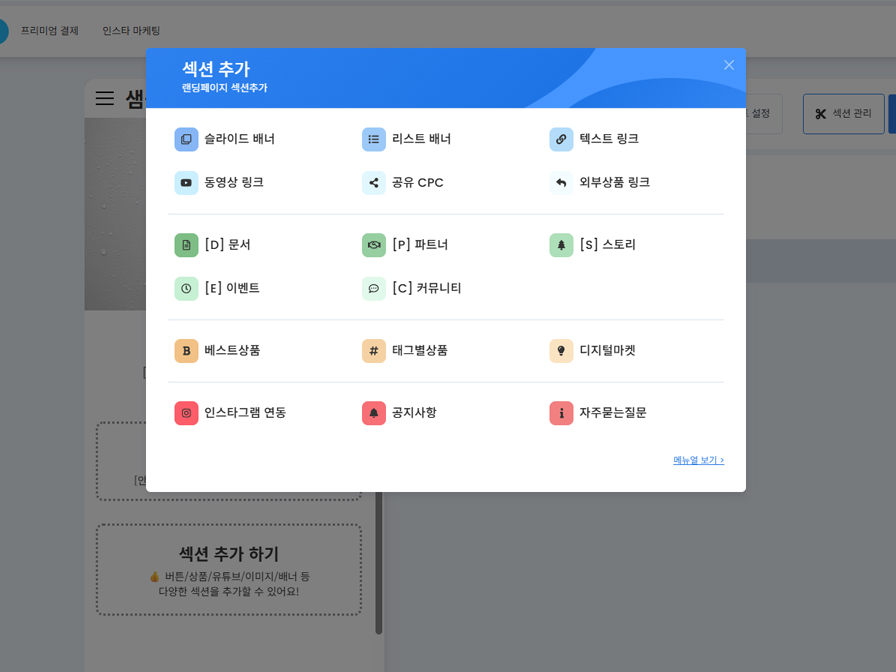The height and width of the screenshot is (672, 896).
Task: Switch to the 인스타 마케팅 menu
Action: (x=131, y=30)
